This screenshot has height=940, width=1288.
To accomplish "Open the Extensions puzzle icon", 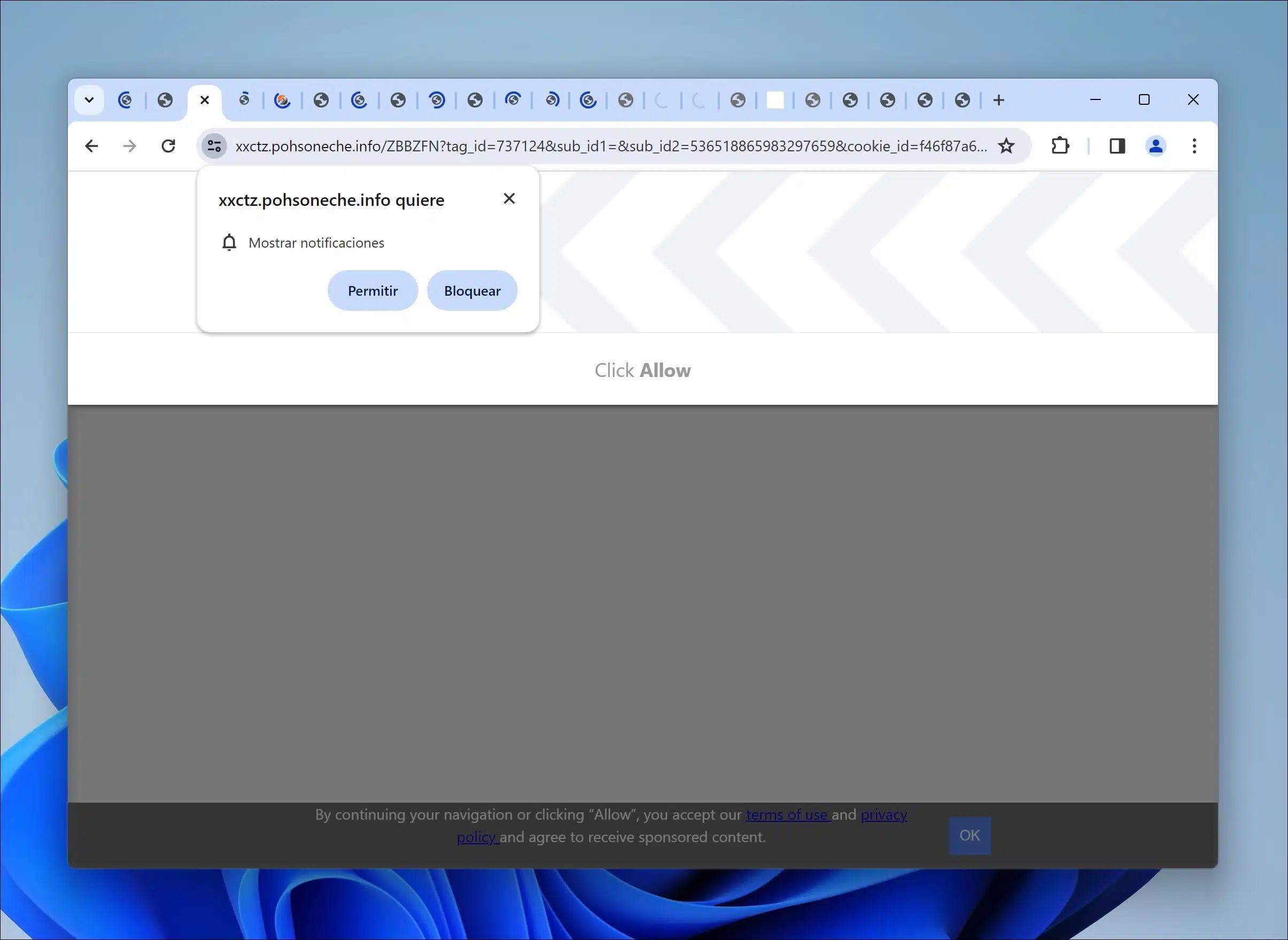I will 1060,146.
